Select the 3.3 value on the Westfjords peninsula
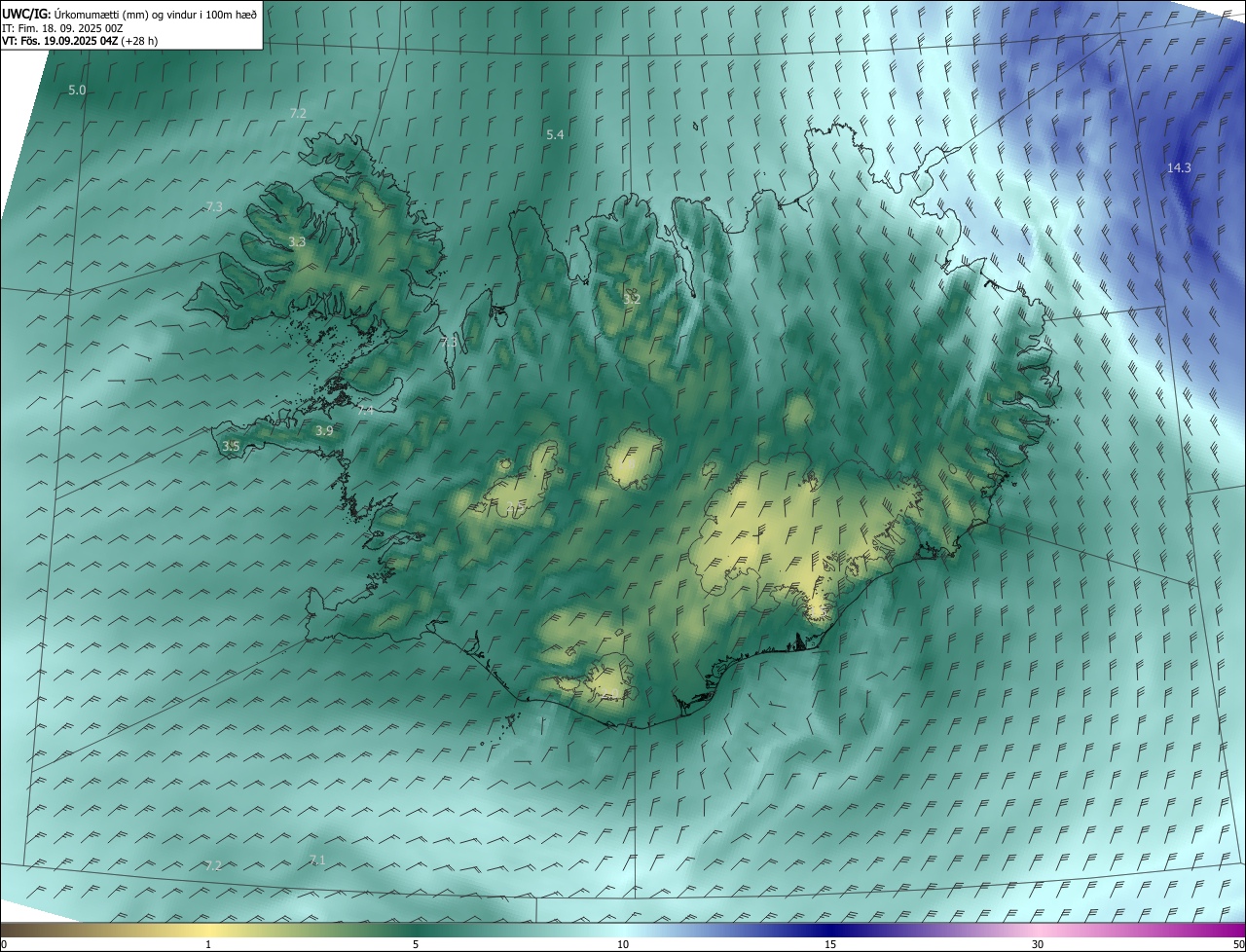 pos(297,242)
